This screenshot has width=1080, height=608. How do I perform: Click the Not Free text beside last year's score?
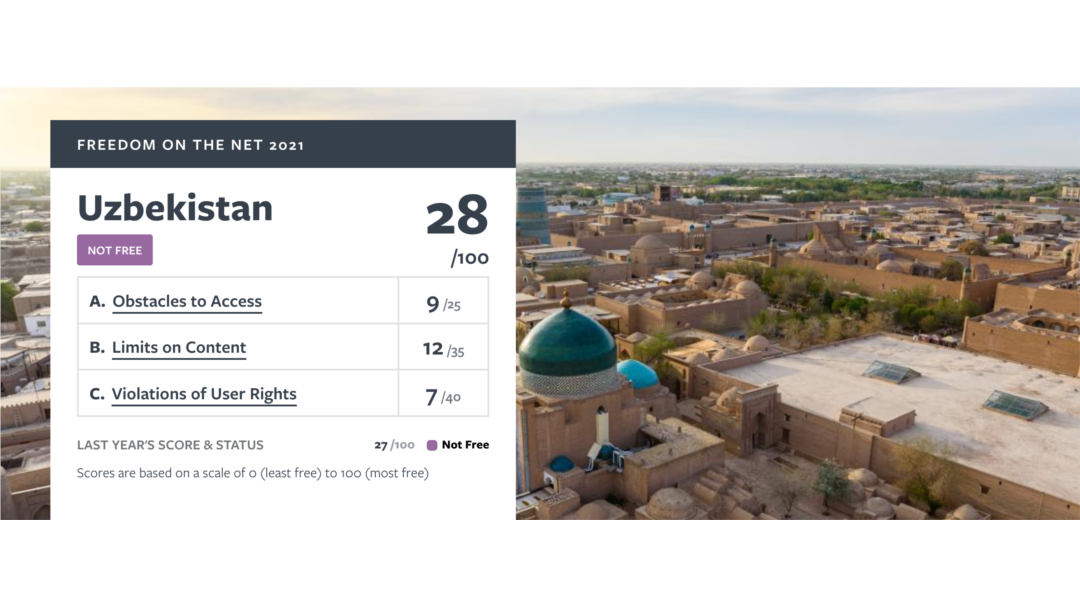pos(465,445)
